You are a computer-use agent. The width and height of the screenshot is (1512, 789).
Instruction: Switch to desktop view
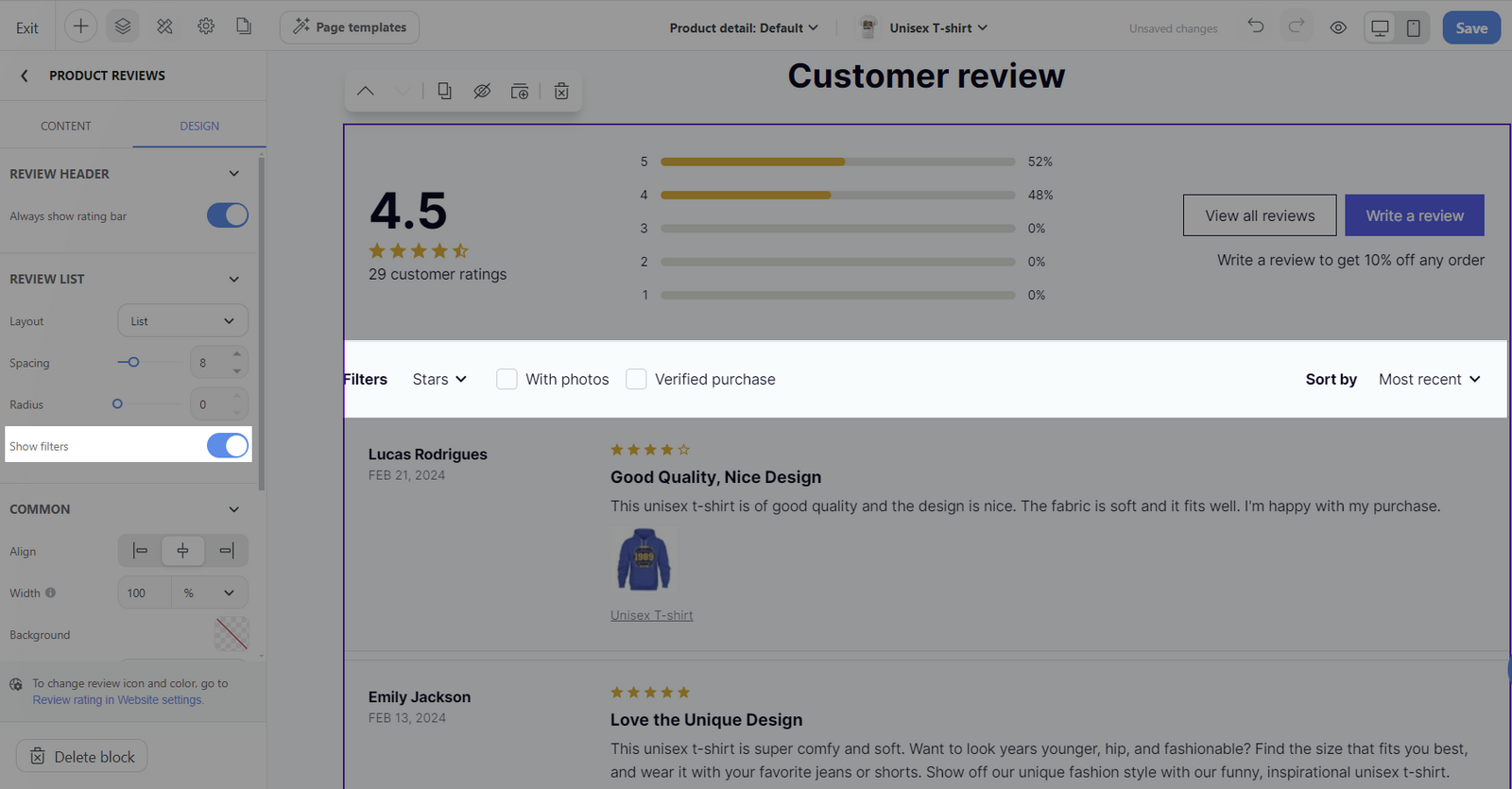pyautogui.click(x=1380, y=27)
